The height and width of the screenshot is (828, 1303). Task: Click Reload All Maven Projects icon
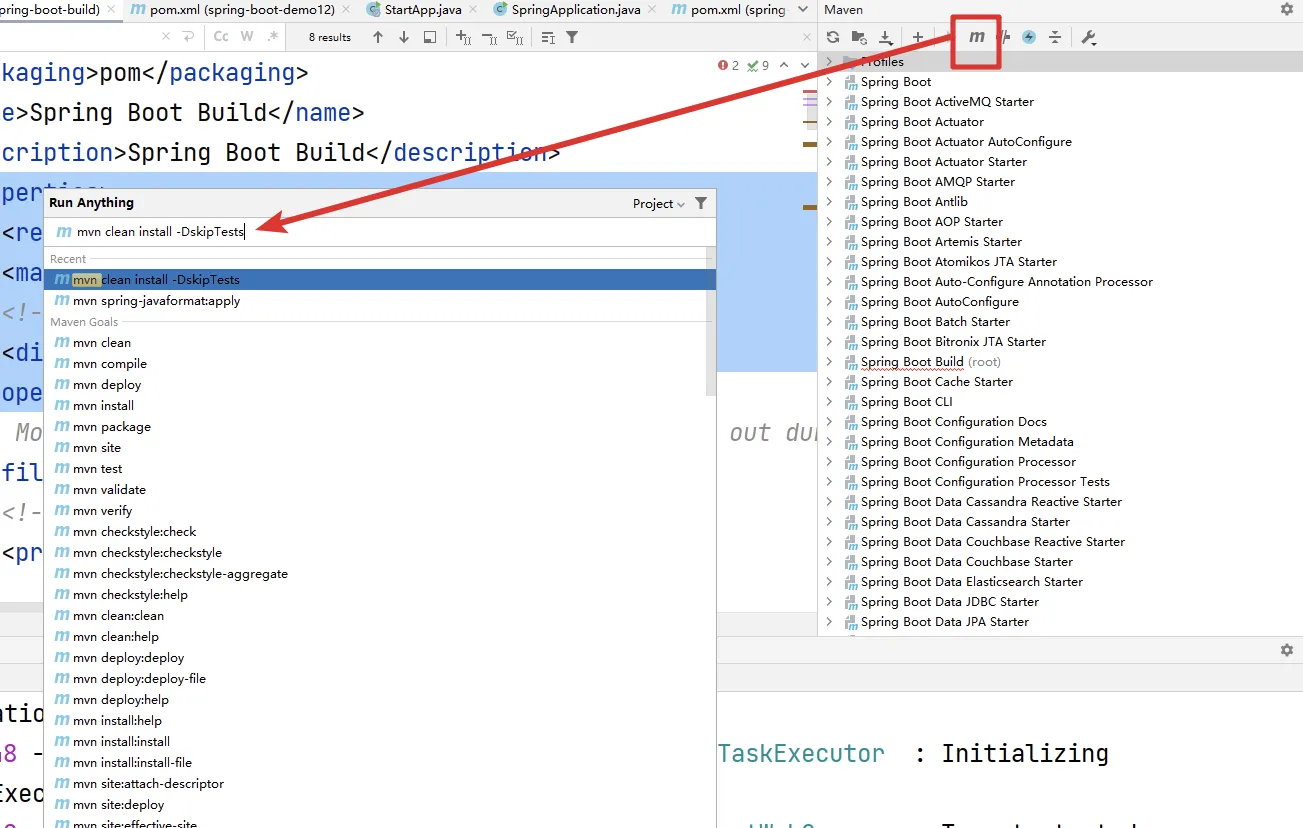click(832, 37)
